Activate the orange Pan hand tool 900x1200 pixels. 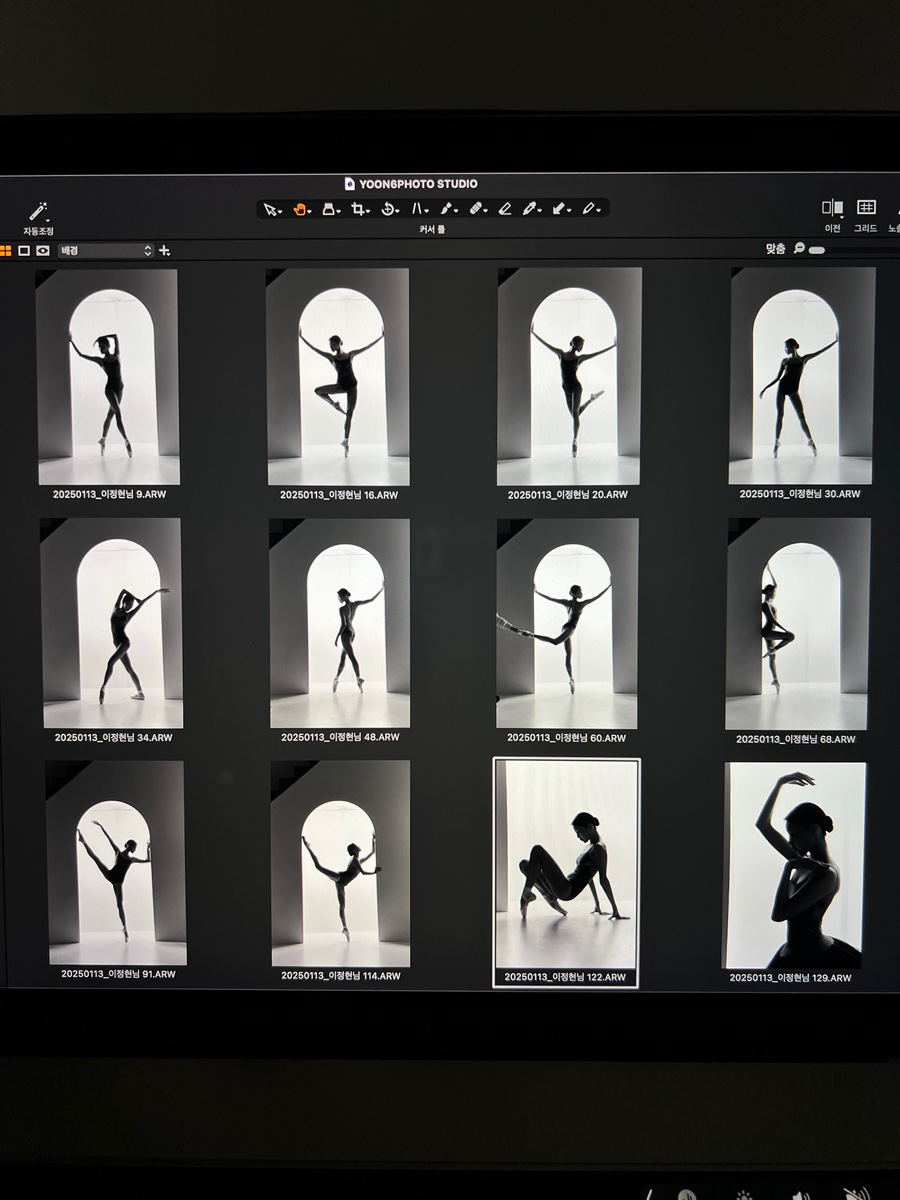click(x=299, y=209)
